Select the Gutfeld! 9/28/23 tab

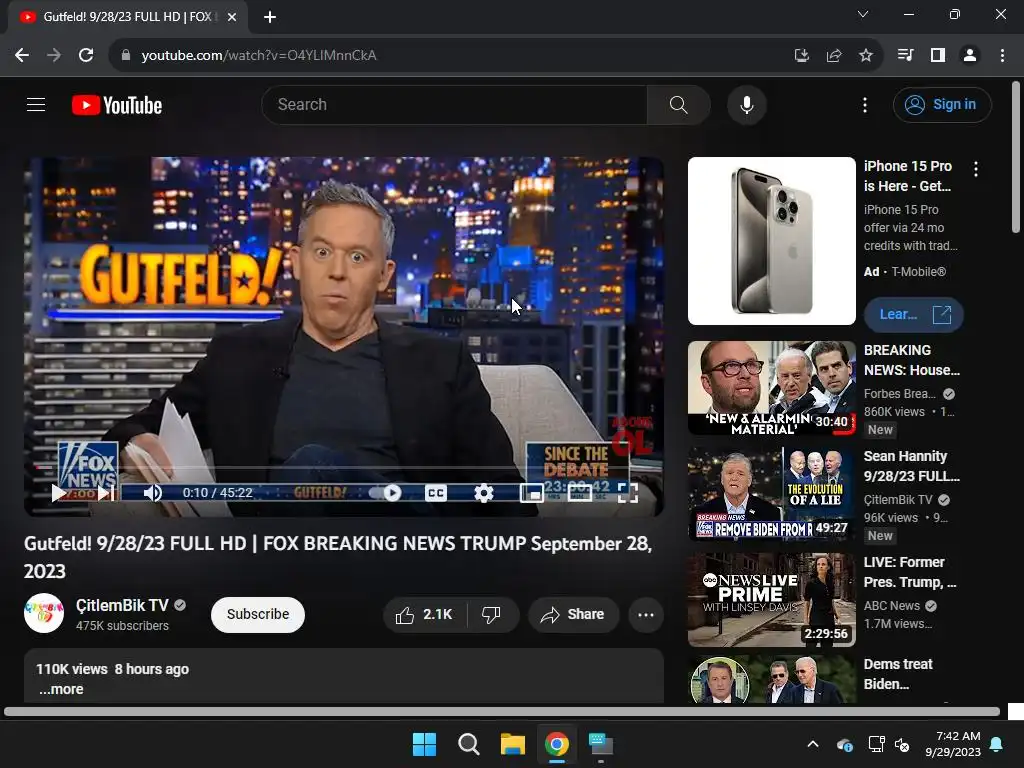coord(128,17)
